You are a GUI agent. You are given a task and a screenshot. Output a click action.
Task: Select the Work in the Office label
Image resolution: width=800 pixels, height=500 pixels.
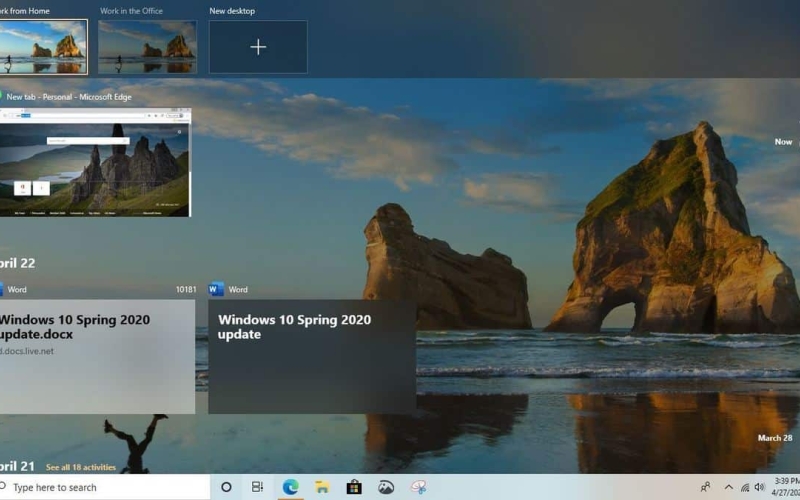pyautogui.click(x=131, y=11)
